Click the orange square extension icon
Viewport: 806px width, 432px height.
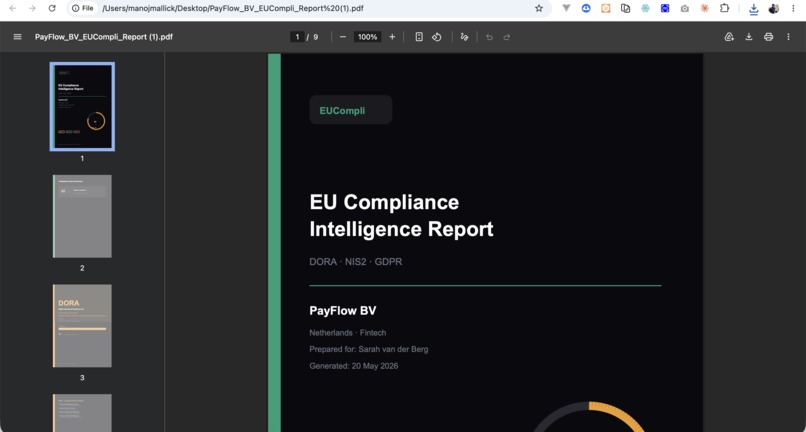(x=606, y=8)
